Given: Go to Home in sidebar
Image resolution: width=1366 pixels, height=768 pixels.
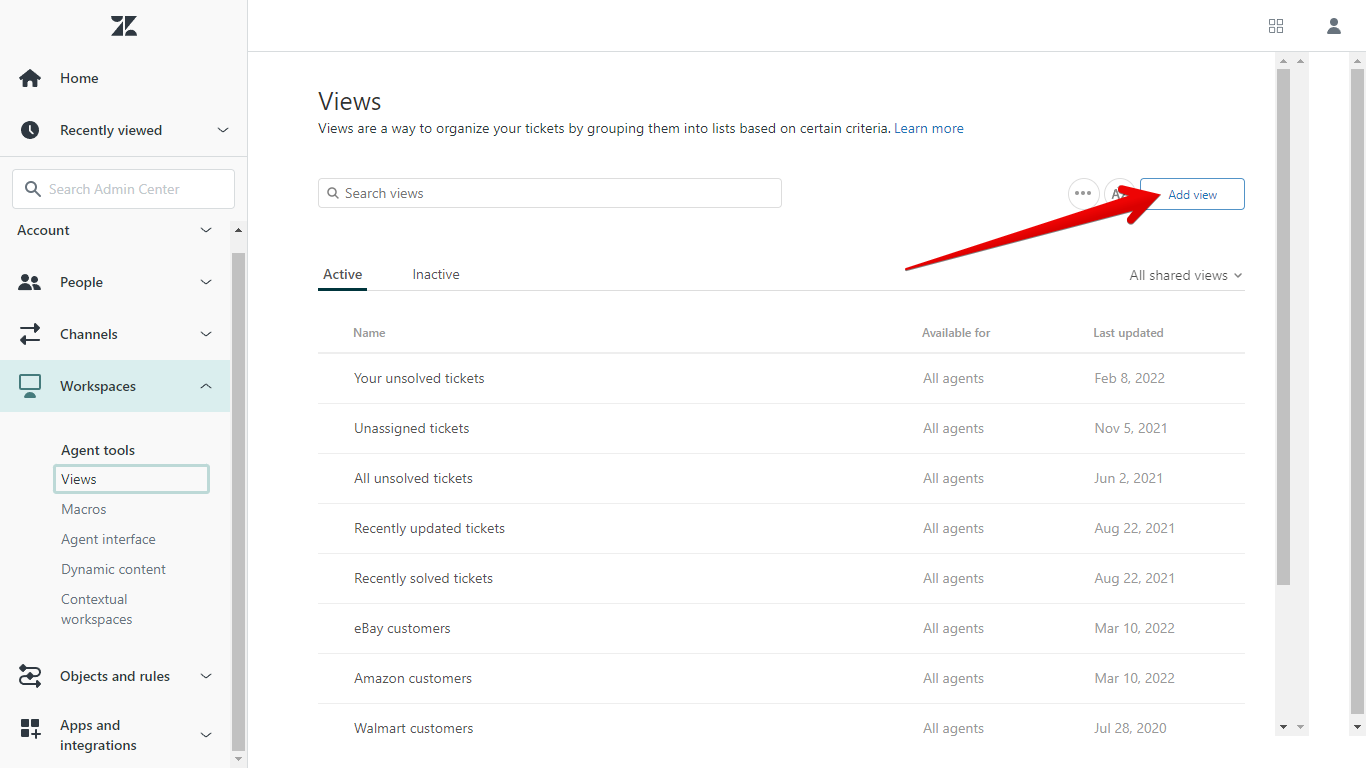Looking at the screenshot, I should (79, 78).
